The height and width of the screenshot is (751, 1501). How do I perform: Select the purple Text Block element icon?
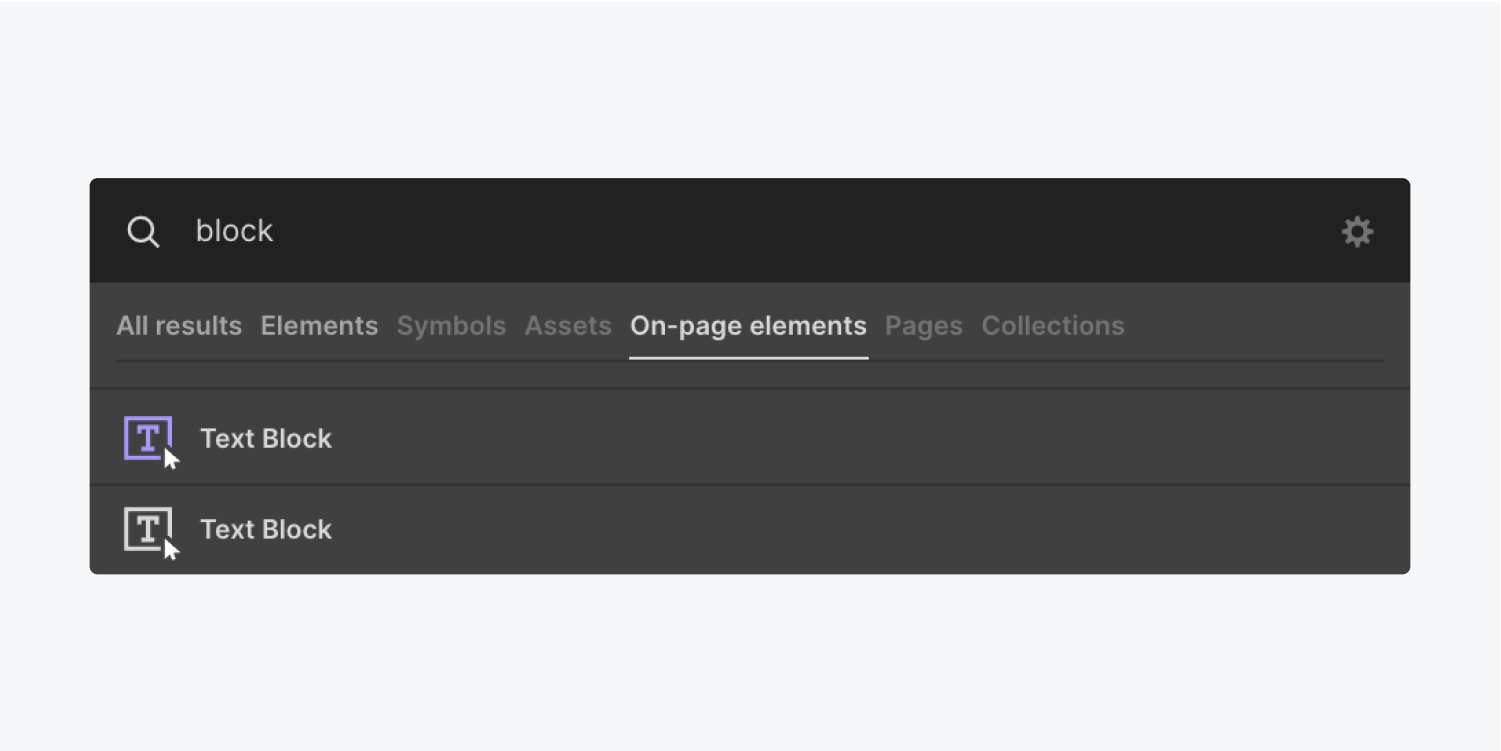point(148,437)
